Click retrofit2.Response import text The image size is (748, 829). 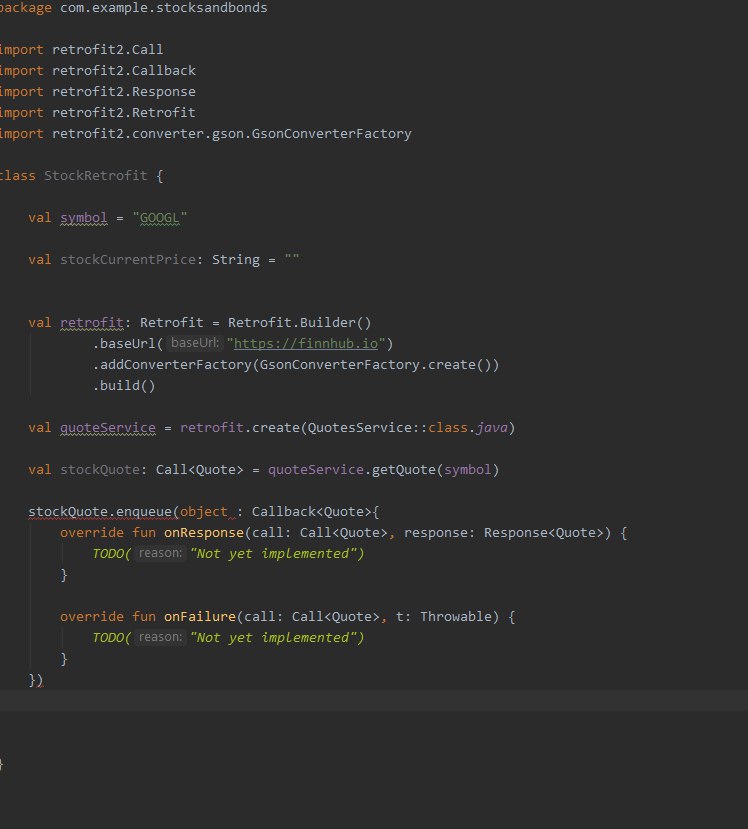124,92
